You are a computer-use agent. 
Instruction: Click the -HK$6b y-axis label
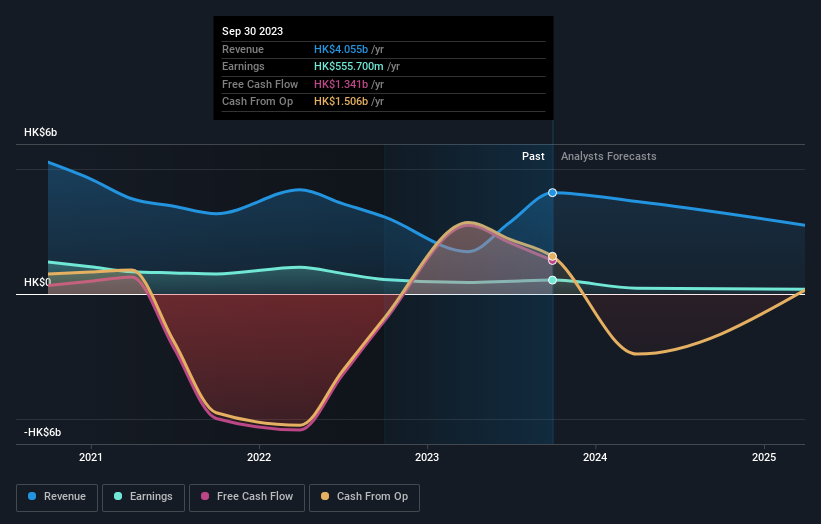pos(42,432)
